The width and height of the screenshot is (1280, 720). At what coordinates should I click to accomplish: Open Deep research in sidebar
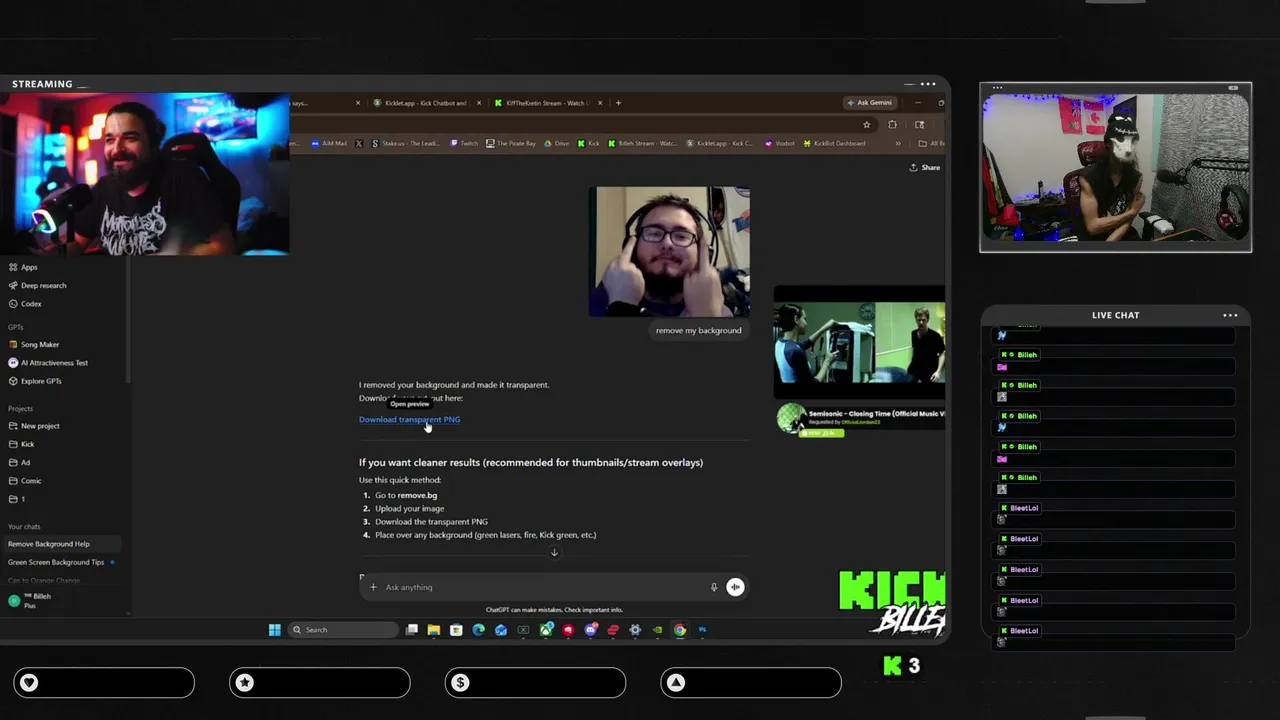tap(37, 285)
